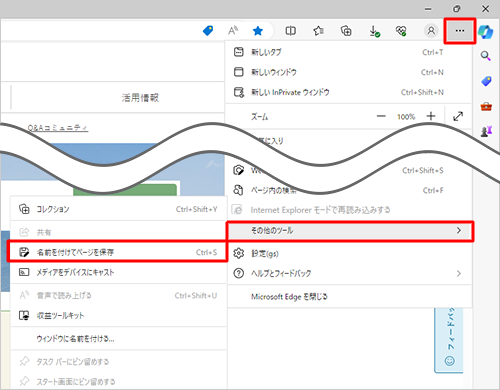Click the Read aloud icon in the address bar
Viewport: 500px width, 390px height.
(233, 31)
